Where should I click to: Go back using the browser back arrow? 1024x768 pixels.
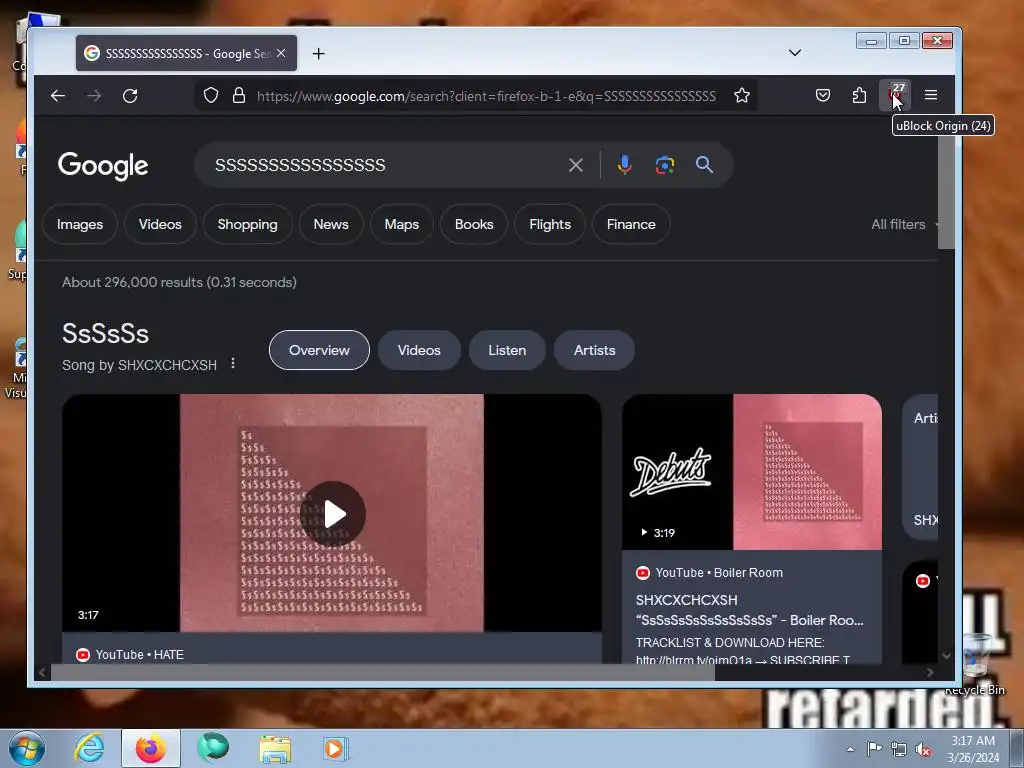(x=58, y=96)
